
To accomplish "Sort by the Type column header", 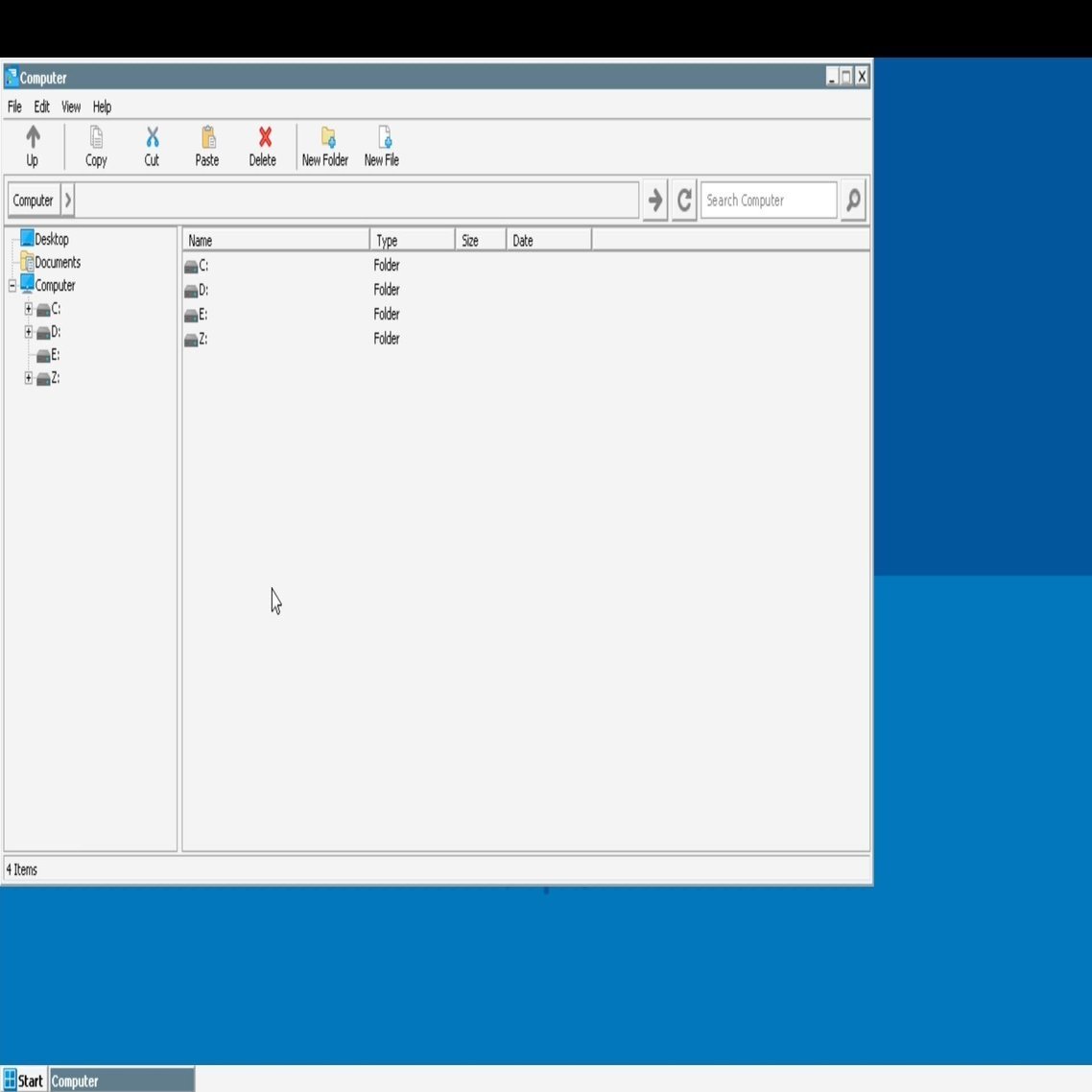I will point(413,240).
